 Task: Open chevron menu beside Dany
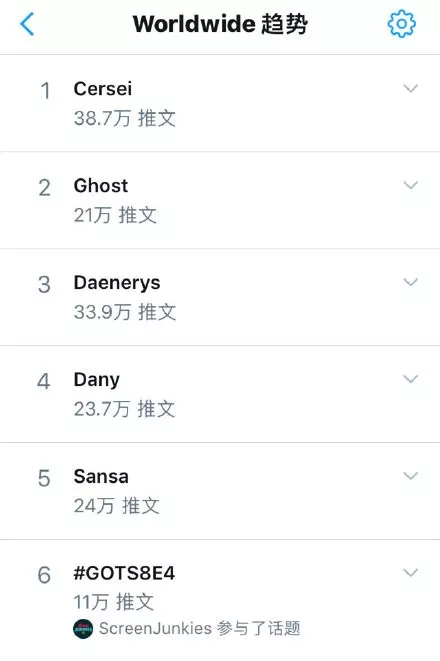pos(410,379)
